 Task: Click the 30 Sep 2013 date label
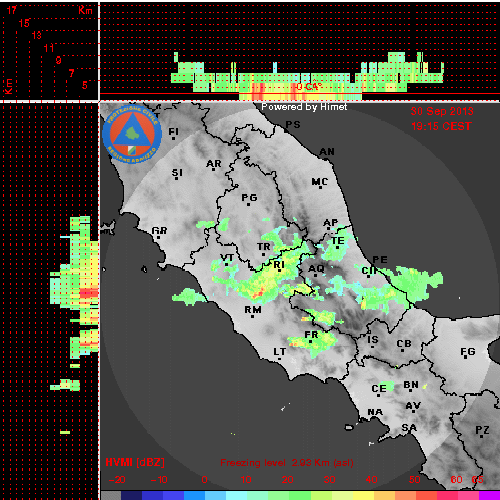click(x=442, y=111)
